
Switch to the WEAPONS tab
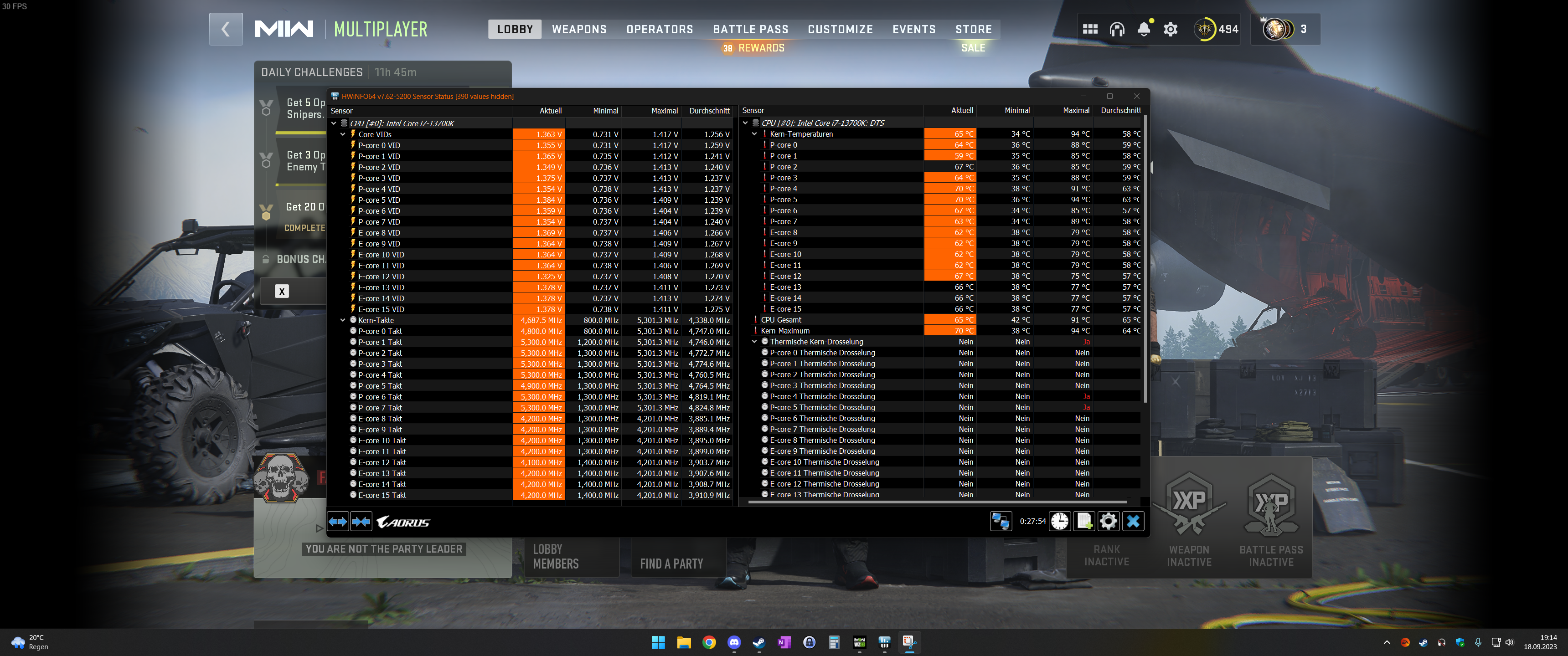[x=579, y=29]
